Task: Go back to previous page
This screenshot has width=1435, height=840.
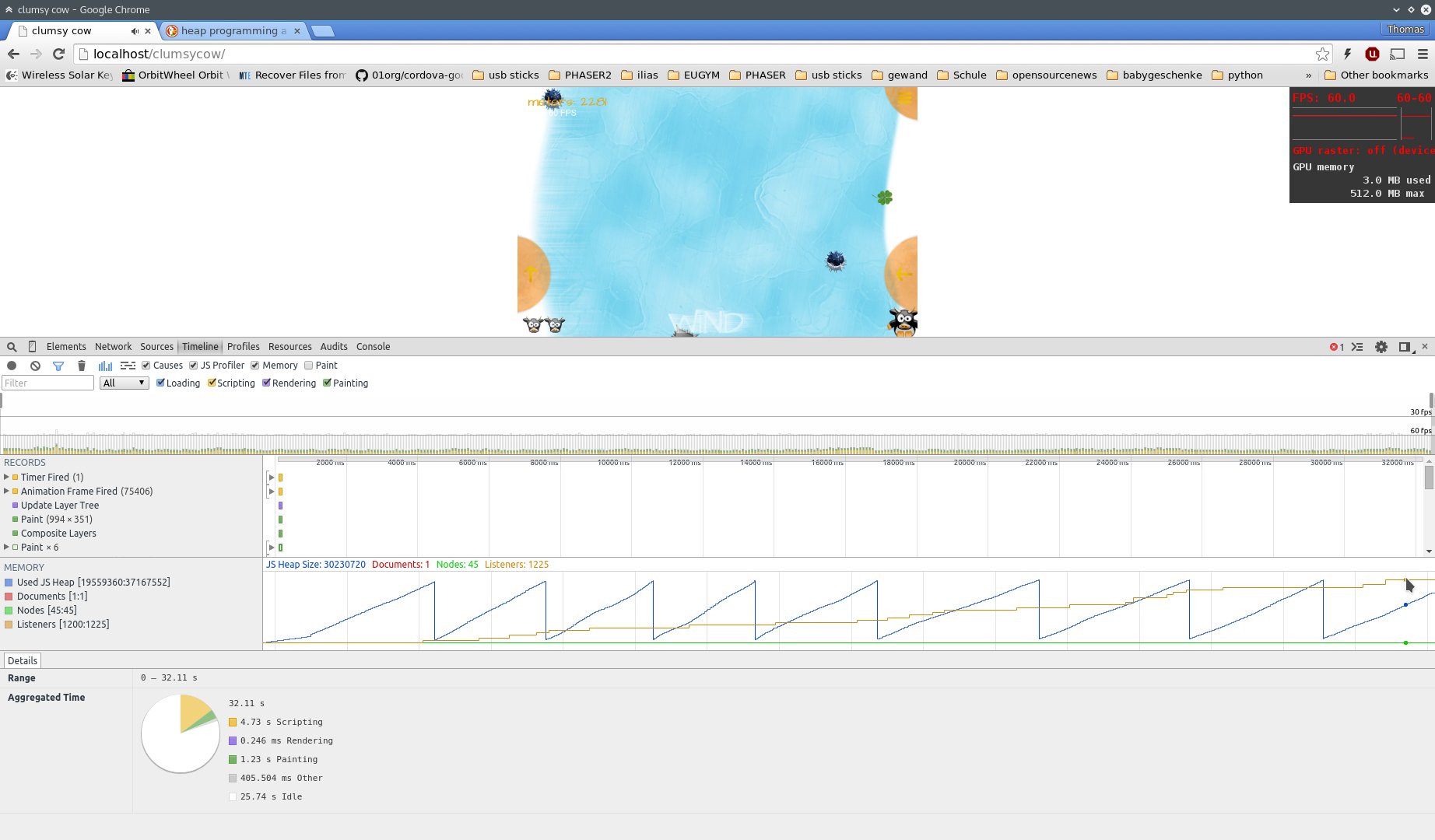Action: tap(13, 54)
